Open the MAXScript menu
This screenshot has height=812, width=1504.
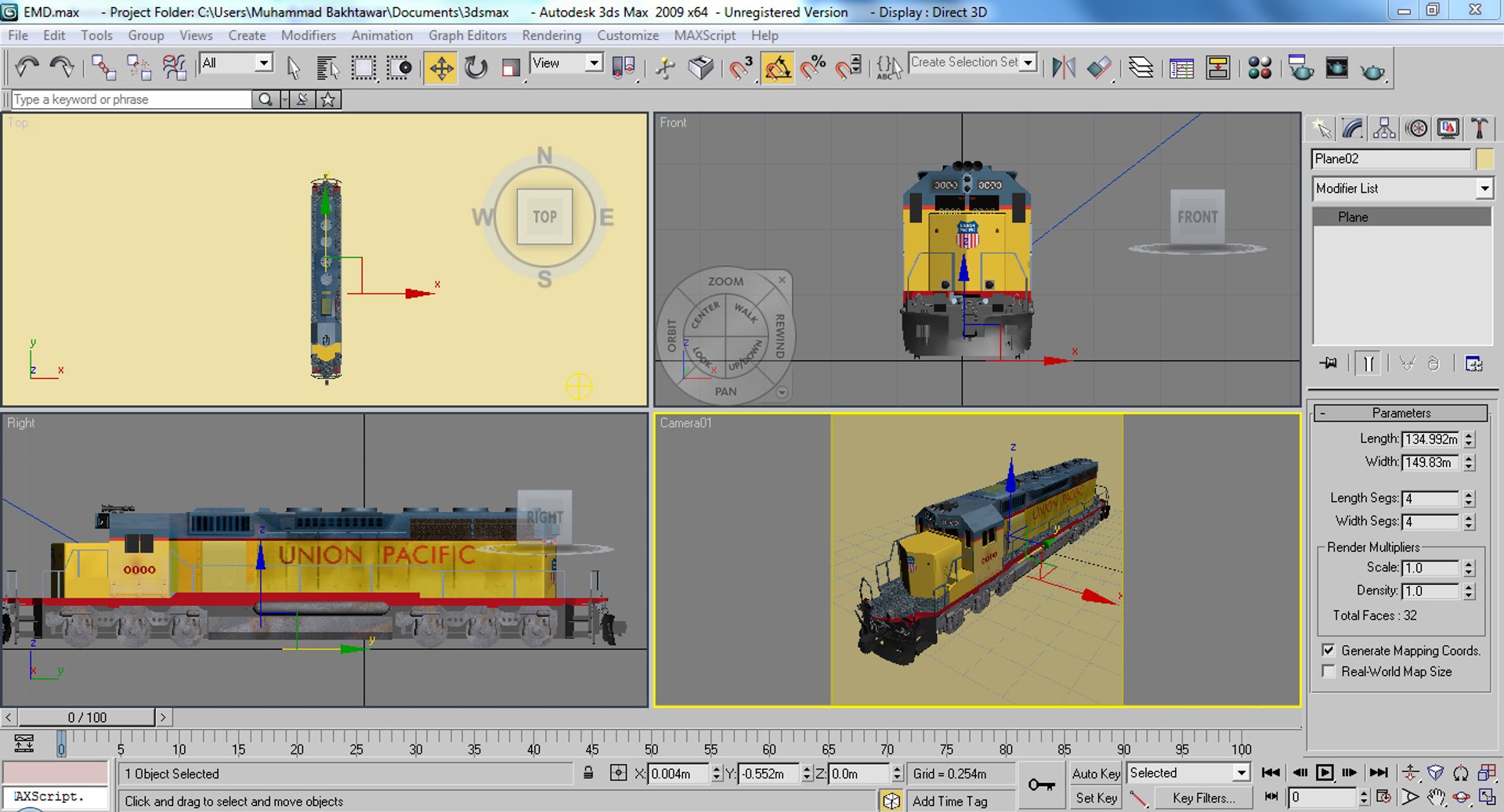pos(704,35)
